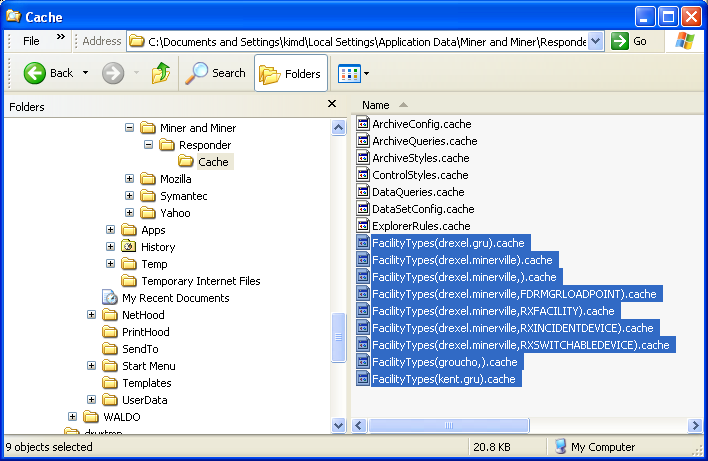The height and width of the screenshot is (461, 708).
Task: Expand the Mozilla folder node
Action: 129,179
